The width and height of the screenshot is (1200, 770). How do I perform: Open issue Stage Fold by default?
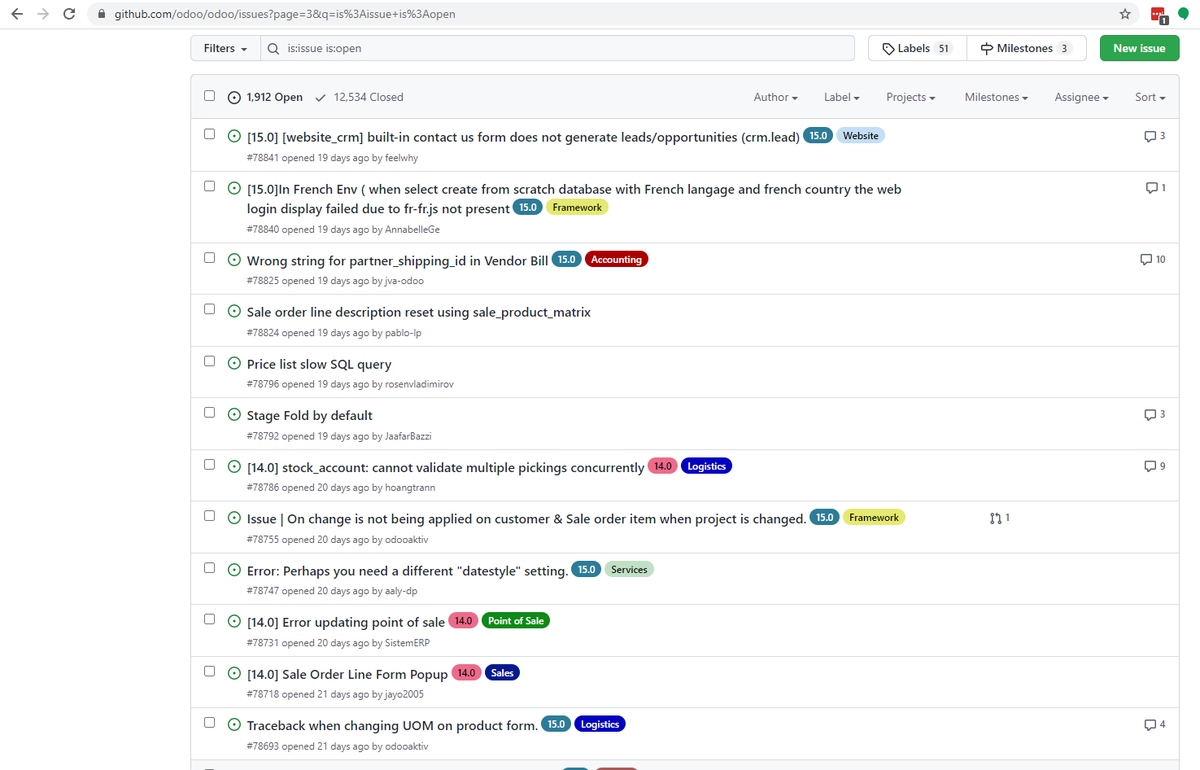pyautogui.click(x=309, y=415)
